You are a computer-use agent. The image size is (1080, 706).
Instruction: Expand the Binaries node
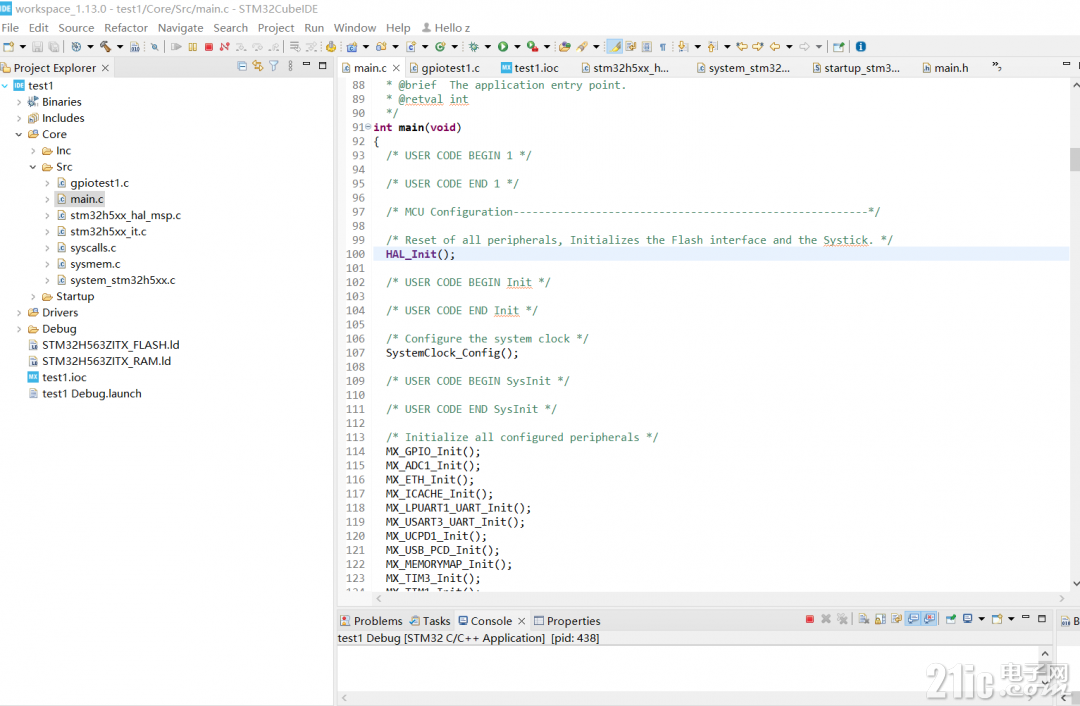pos(19,102)
